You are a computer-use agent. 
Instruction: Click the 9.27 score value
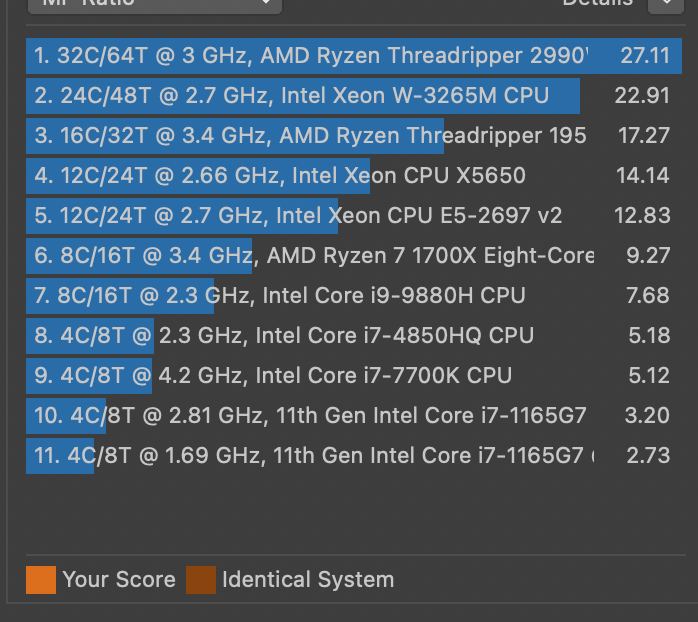[648, 256]
